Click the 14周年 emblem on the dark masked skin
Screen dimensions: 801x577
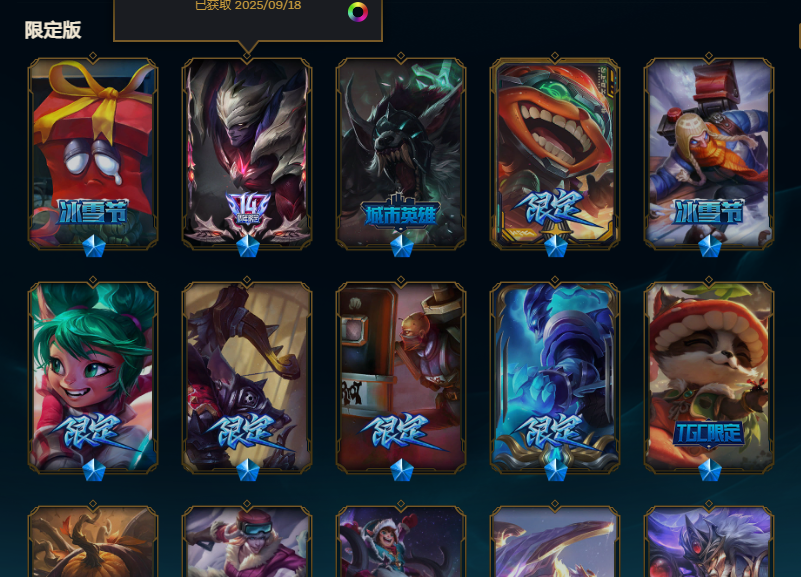click(248, 209)
